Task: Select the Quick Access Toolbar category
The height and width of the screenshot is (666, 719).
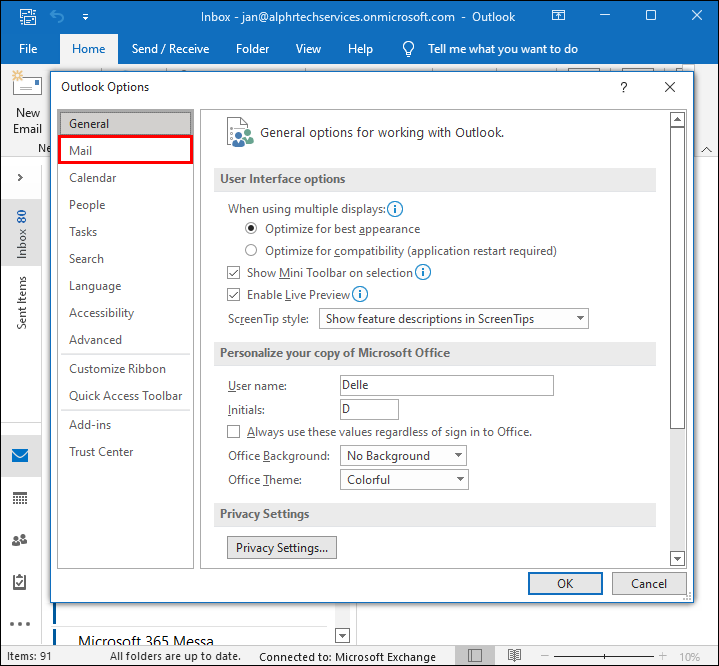Action: [125, 396]
